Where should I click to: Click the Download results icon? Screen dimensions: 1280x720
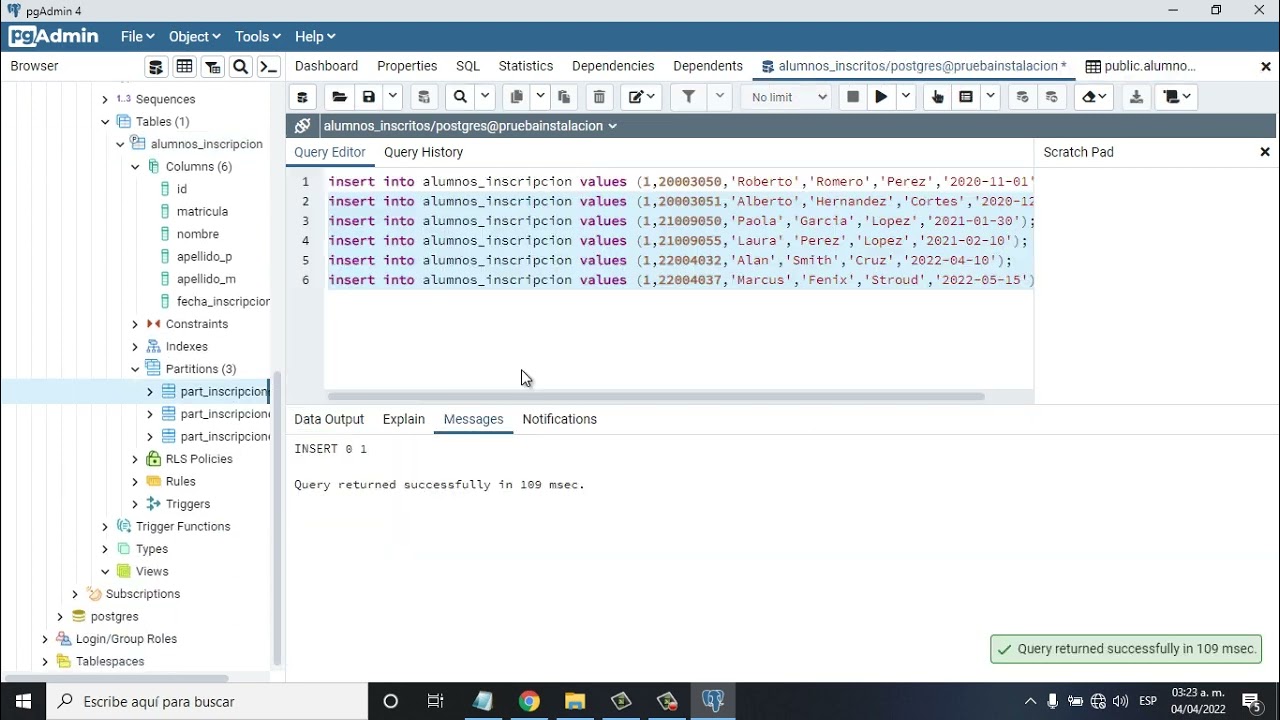[1136, 97]
